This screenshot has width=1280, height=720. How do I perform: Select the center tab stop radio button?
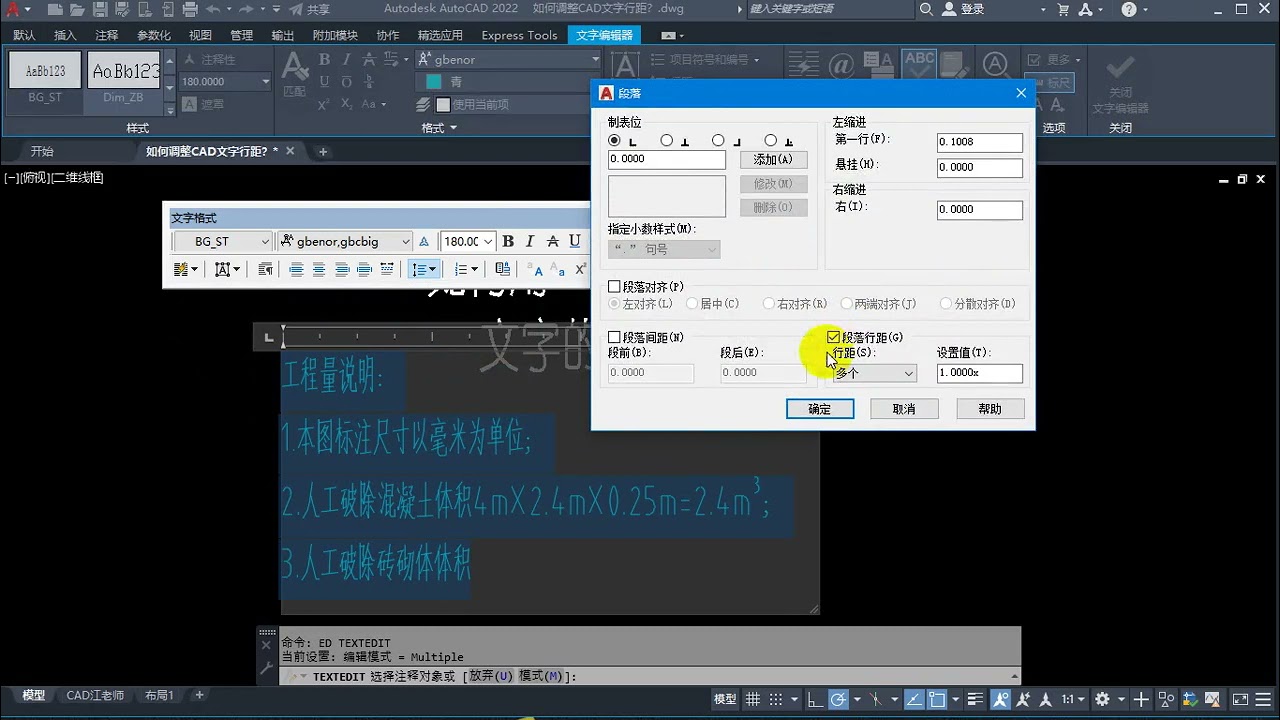coord(666,141)
